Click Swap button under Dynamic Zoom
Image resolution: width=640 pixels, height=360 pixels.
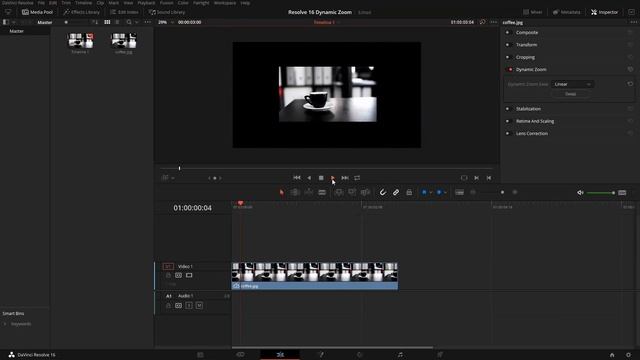(x=571, y=94)
